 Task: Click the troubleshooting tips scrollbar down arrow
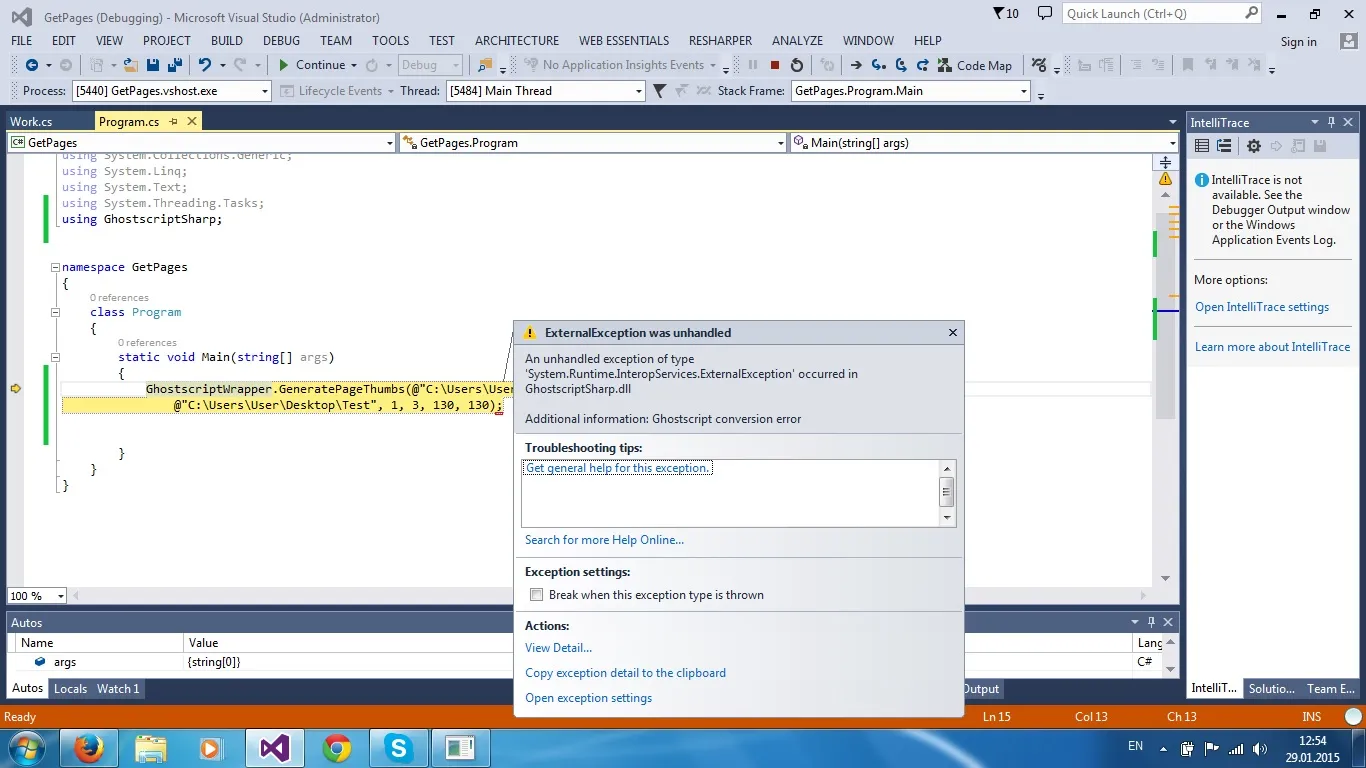pos(947,518)
